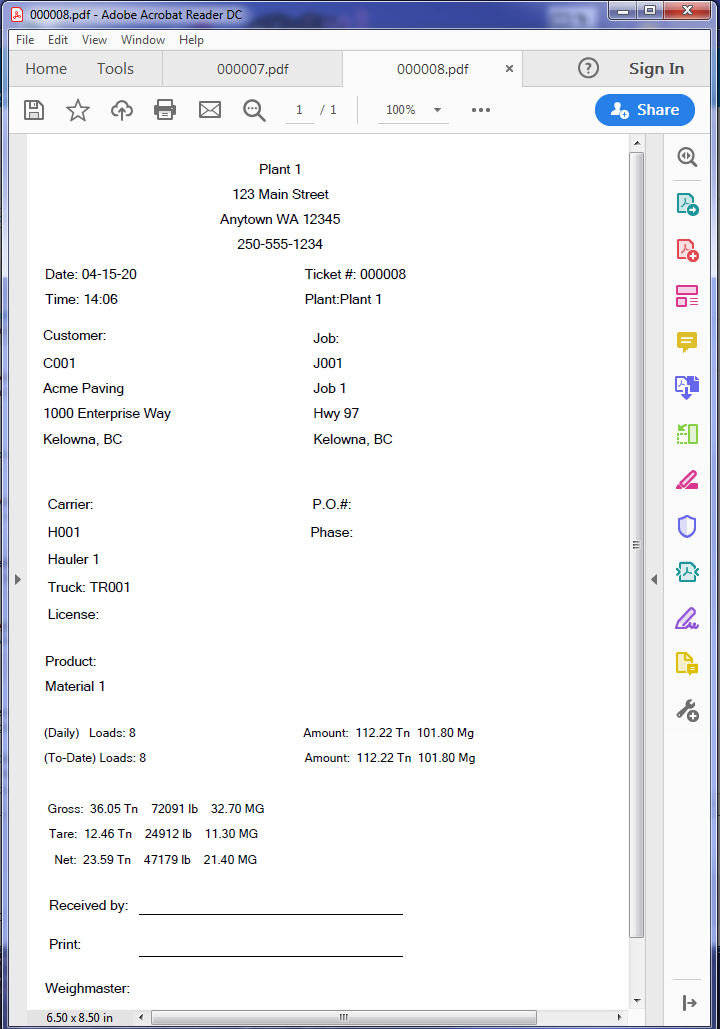
Task: Collapse the right-hand tools panel
Action: (654, 579)
